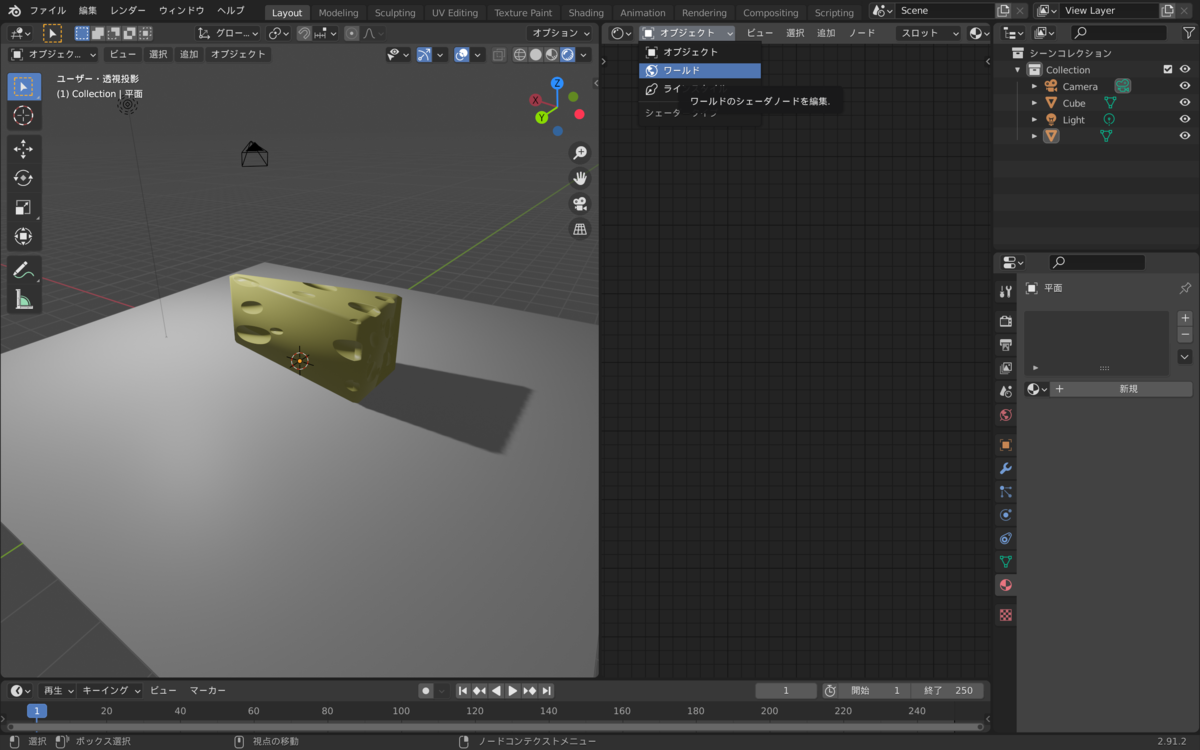Open the オプション dropdown in the viewport
This screenshot has height=750, width=1200.
click(x=560, y=33)
